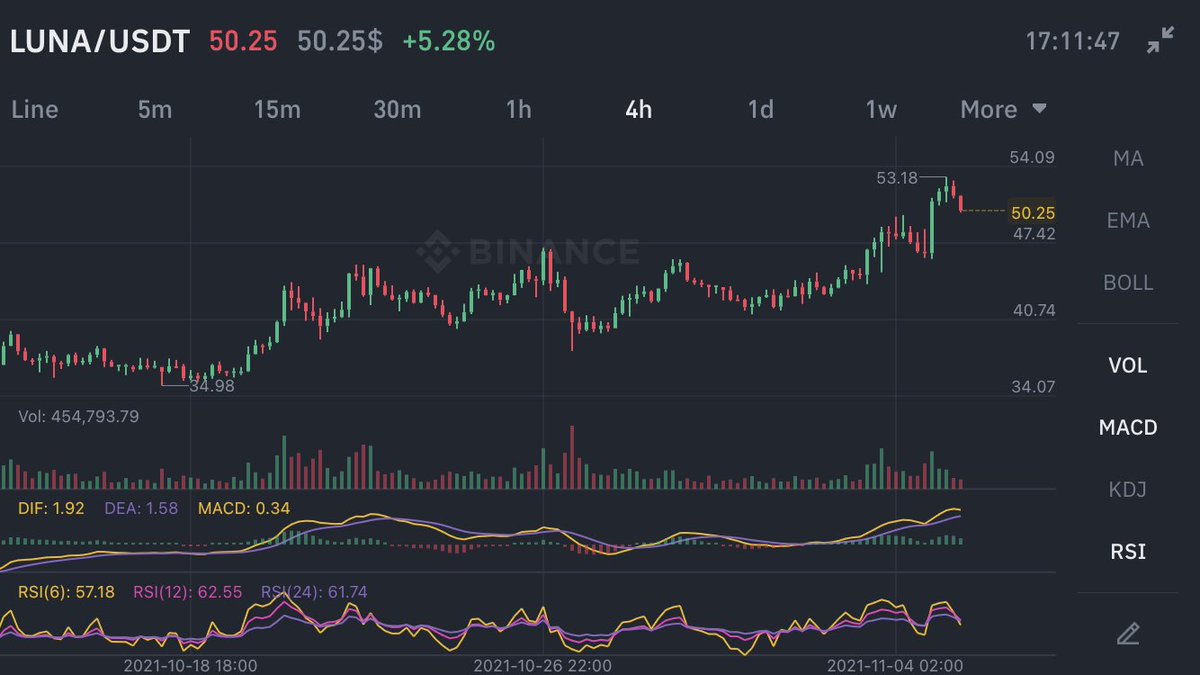Tap the 47.42 price axis label
1200x675 pixels.
(1033, 234)
